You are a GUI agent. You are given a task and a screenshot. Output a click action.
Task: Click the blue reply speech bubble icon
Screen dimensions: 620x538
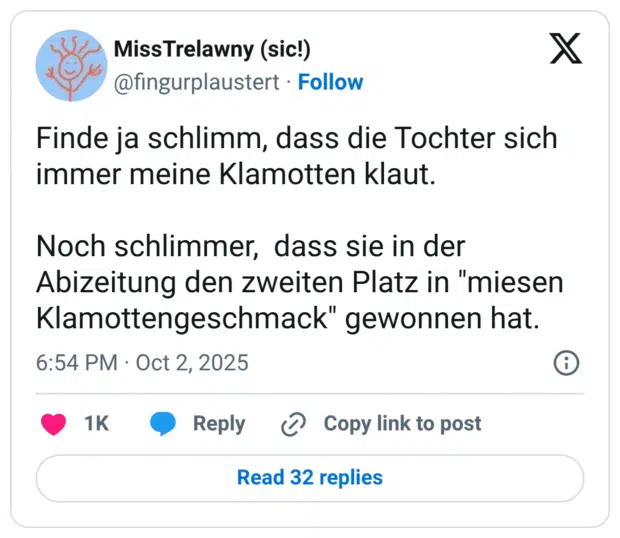click(163, 424)
